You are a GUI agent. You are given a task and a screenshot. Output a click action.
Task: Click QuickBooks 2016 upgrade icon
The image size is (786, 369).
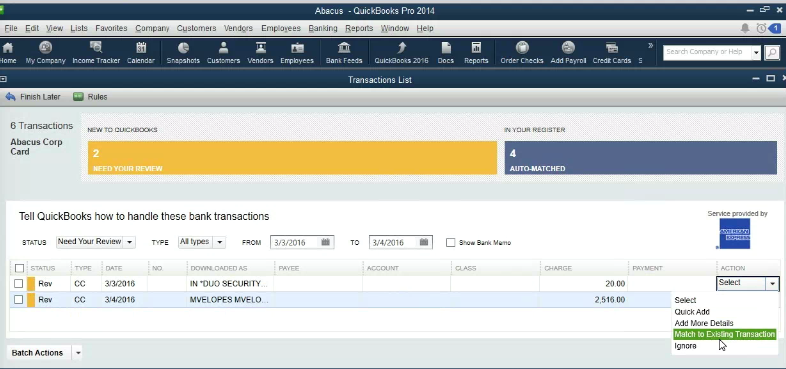(x=402, y=53)
